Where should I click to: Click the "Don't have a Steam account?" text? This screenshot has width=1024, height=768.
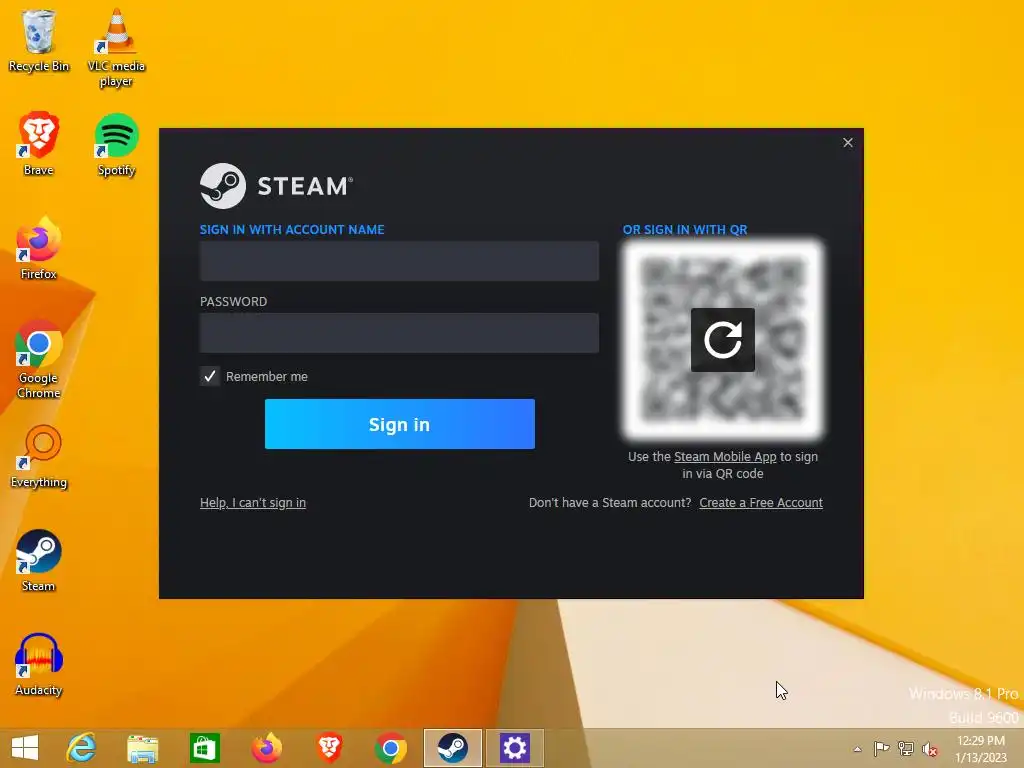(x=610, y=503)
